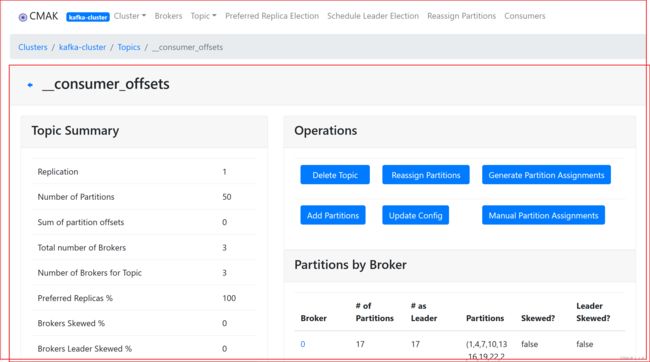Click partition list (1,4,7,10,13 cell
This screenshot has height=362, width=650.
click(487, 350)
